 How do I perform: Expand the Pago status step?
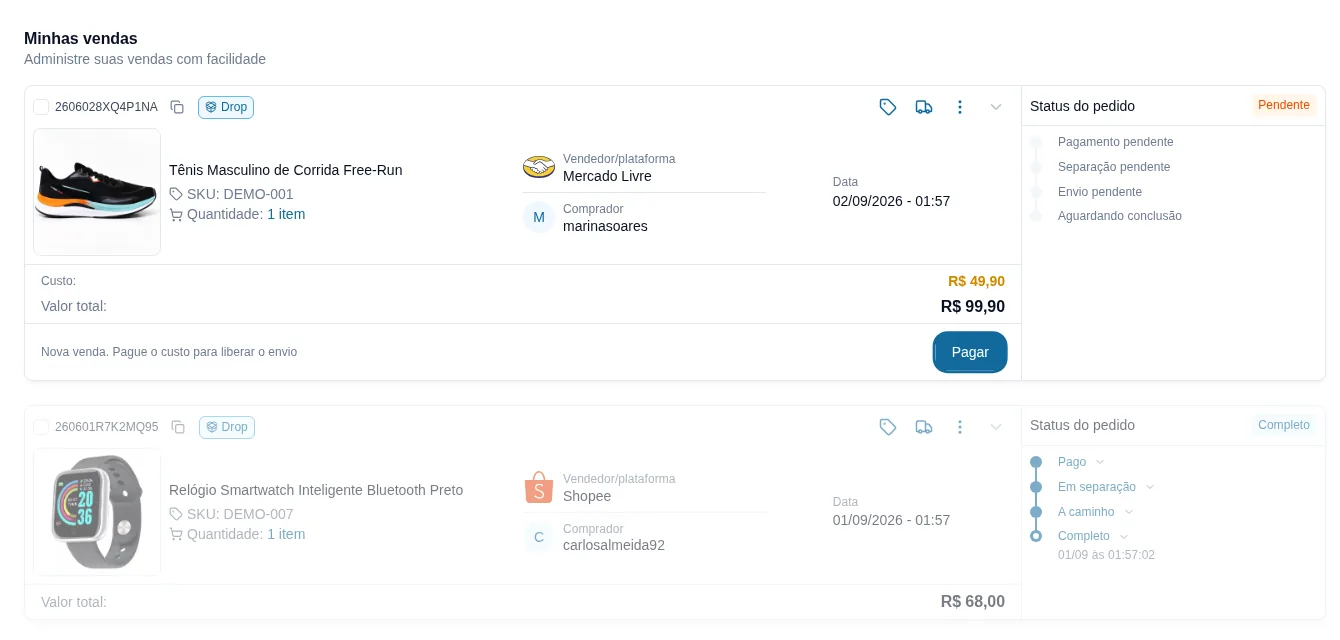(x=1100, y=462)
